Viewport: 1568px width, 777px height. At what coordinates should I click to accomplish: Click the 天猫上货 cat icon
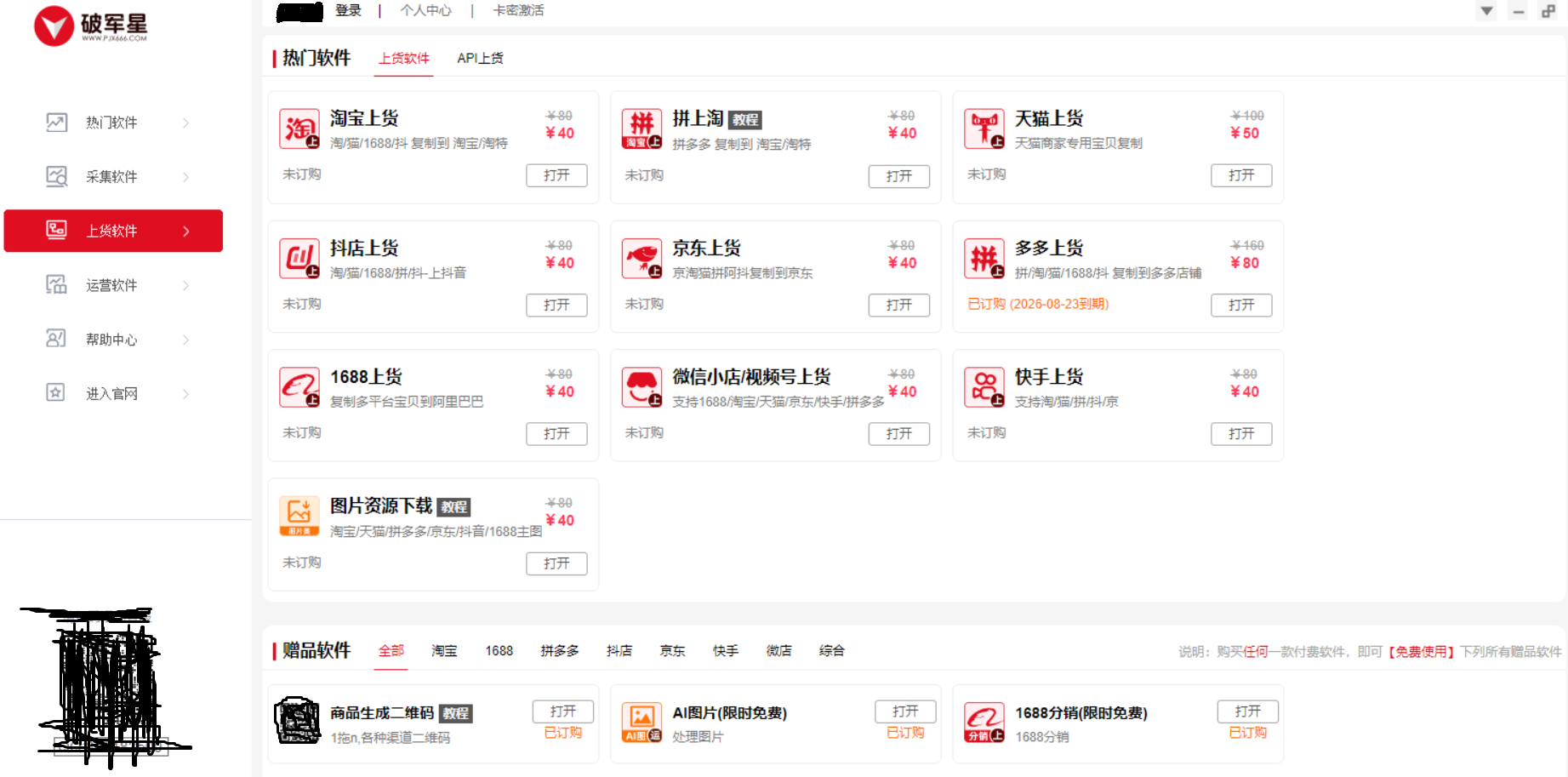984,129
